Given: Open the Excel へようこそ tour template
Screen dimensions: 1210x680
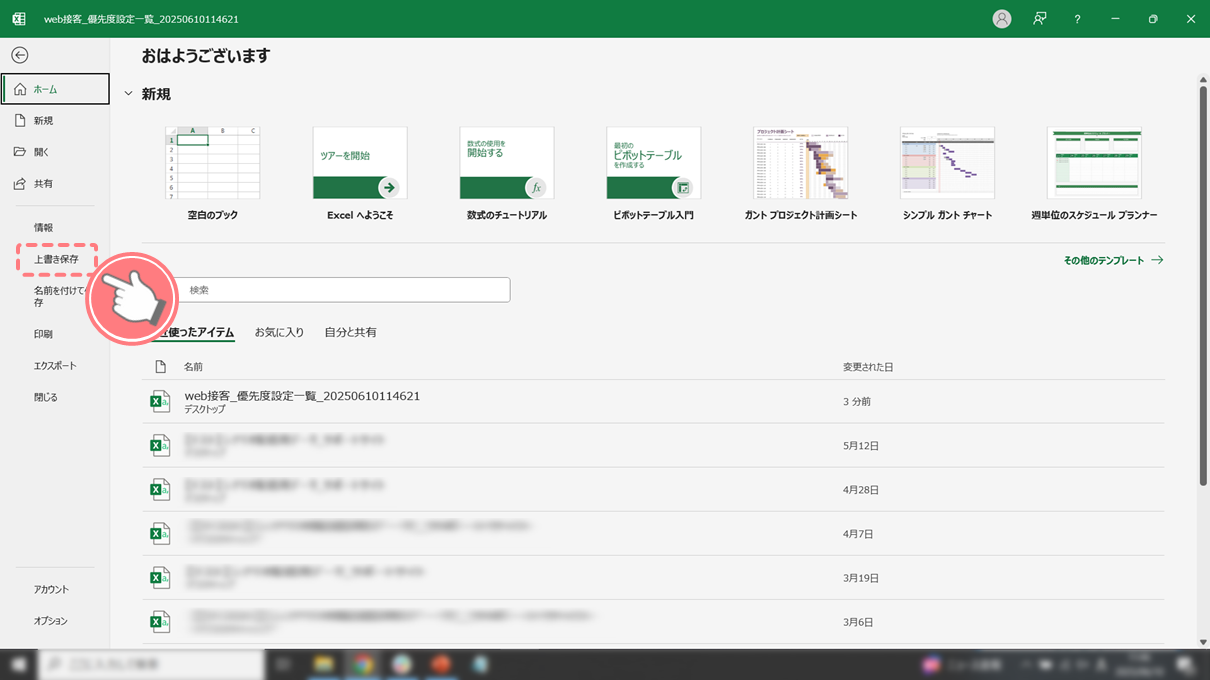Looking at the screenshot, I should point(360,174).
